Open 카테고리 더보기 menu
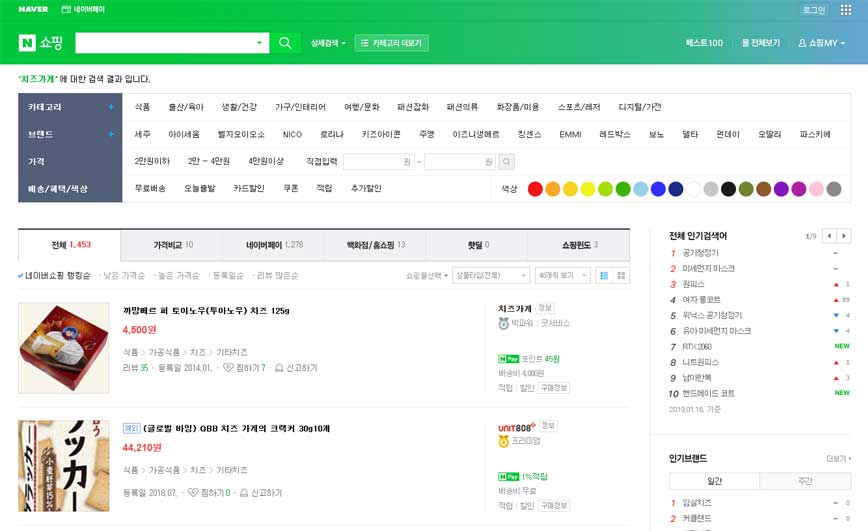The width and height of the screenshot is (868, 531). pyautogui.click(x=391, y=43)
